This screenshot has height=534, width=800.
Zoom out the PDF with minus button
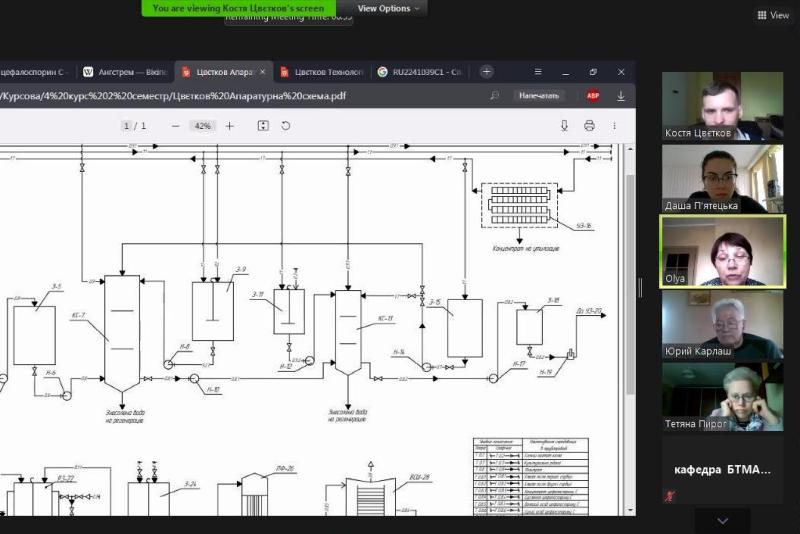pyautogui.click(x=175, y=126)
